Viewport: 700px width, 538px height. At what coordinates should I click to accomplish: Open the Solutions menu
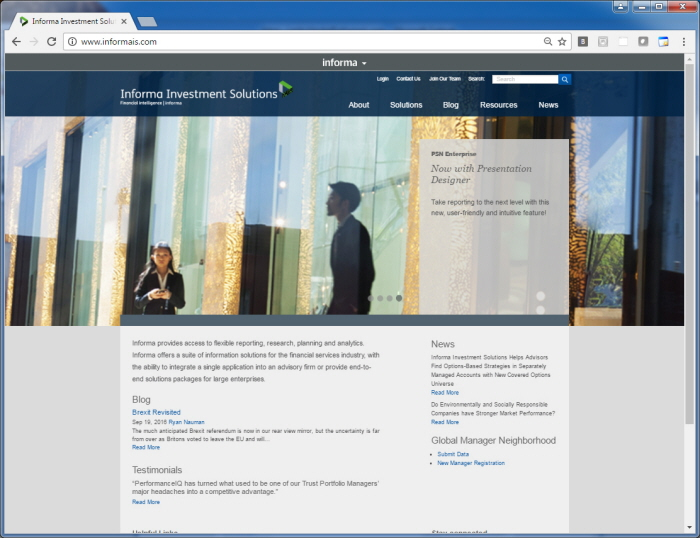406,105
